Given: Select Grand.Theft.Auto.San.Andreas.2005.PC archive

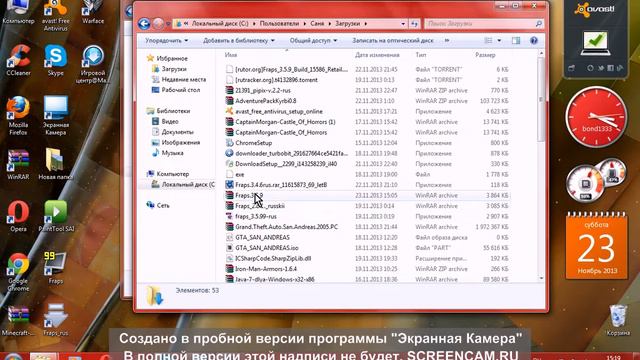Looking at the screenshot, I should click(287, 227).
